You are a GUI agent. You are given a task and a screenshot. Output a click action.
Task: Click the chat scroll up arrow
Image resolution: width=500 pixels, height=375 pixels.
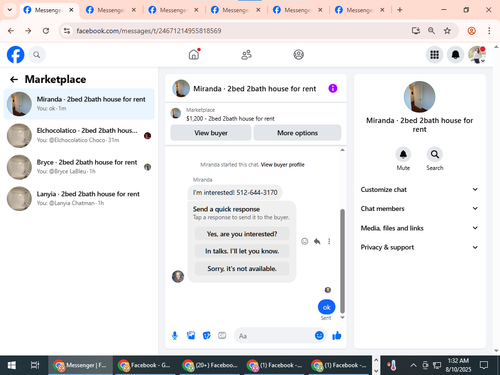342,150
